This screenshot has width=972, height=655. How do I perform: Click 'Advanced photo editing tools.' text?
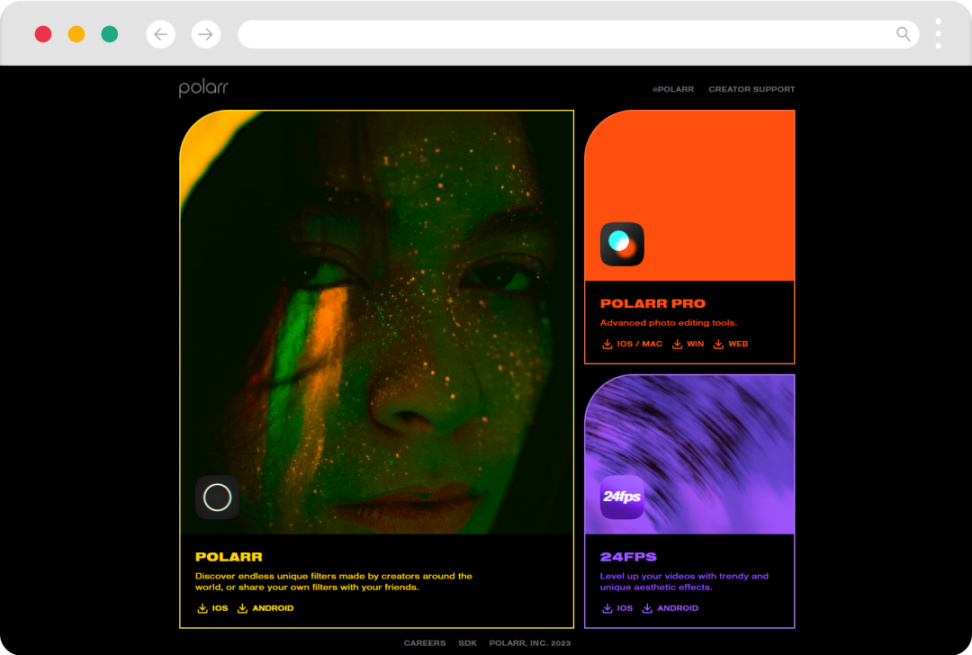click(x=668, y=323)
